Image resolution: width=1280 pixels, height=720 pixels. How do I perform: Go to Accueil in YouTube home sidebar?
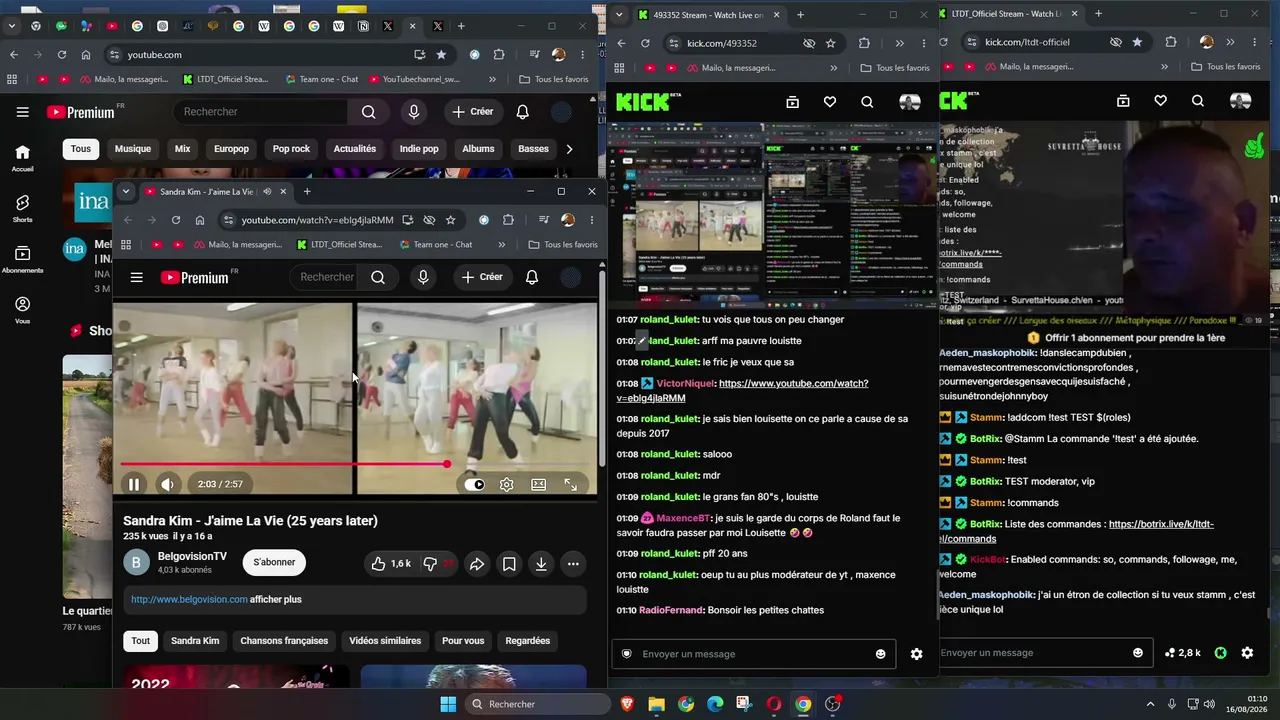[22, 158]
